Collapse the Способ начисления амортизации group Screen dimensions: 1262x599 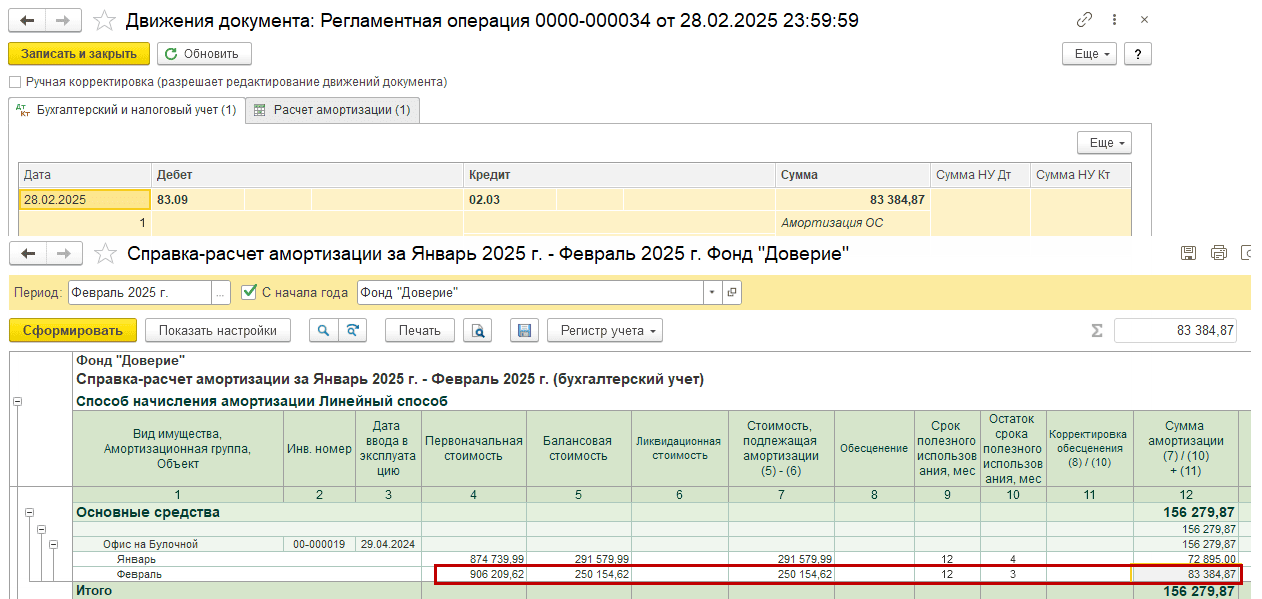(x=16, y=401)
